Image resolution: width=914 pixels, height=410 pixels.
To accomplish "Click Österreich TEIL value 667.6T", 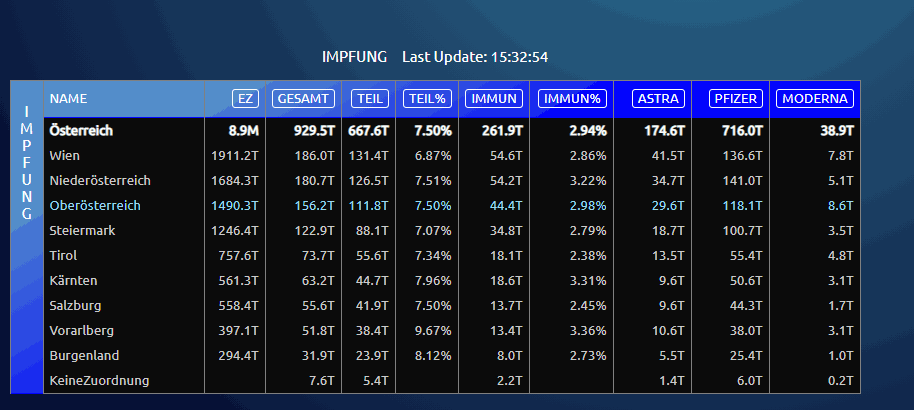I will pos(368,131).
